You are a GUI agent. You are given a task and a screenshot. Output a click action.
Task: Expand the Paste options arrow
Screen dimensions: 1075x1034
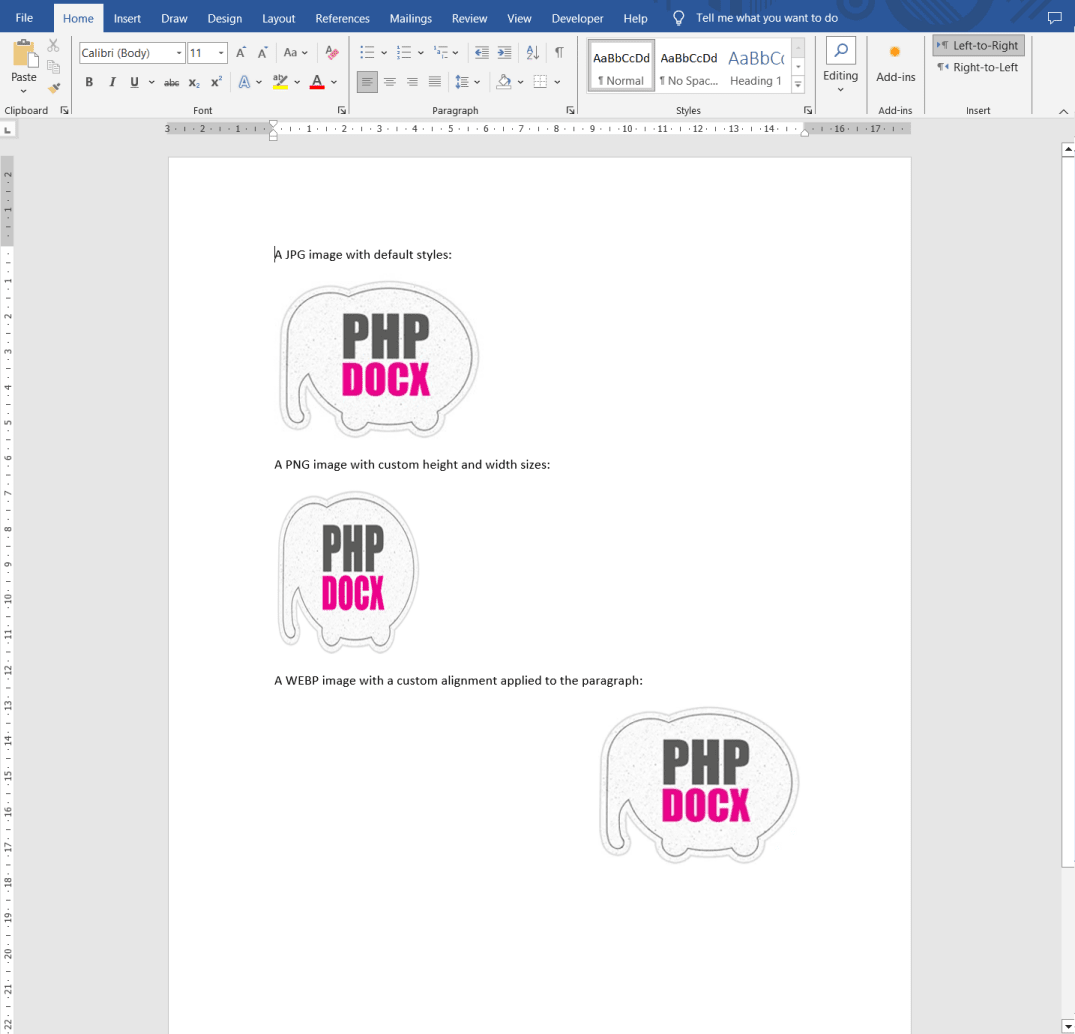coord(24,91)
